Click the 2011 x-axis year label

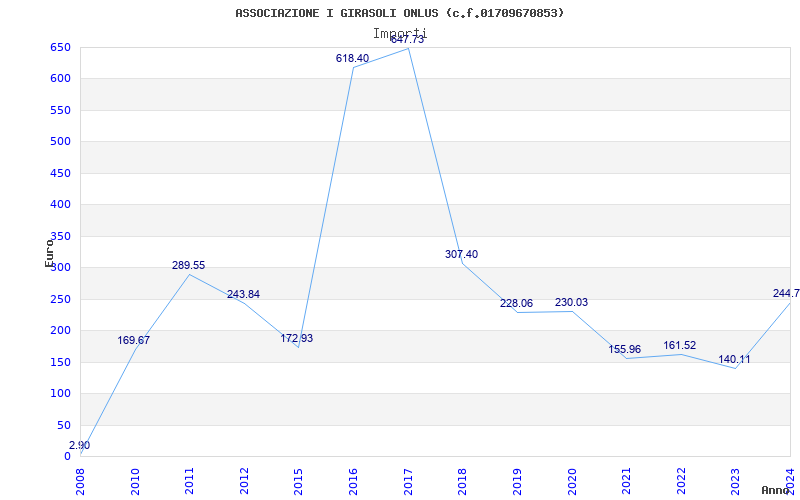coord(190,481)
